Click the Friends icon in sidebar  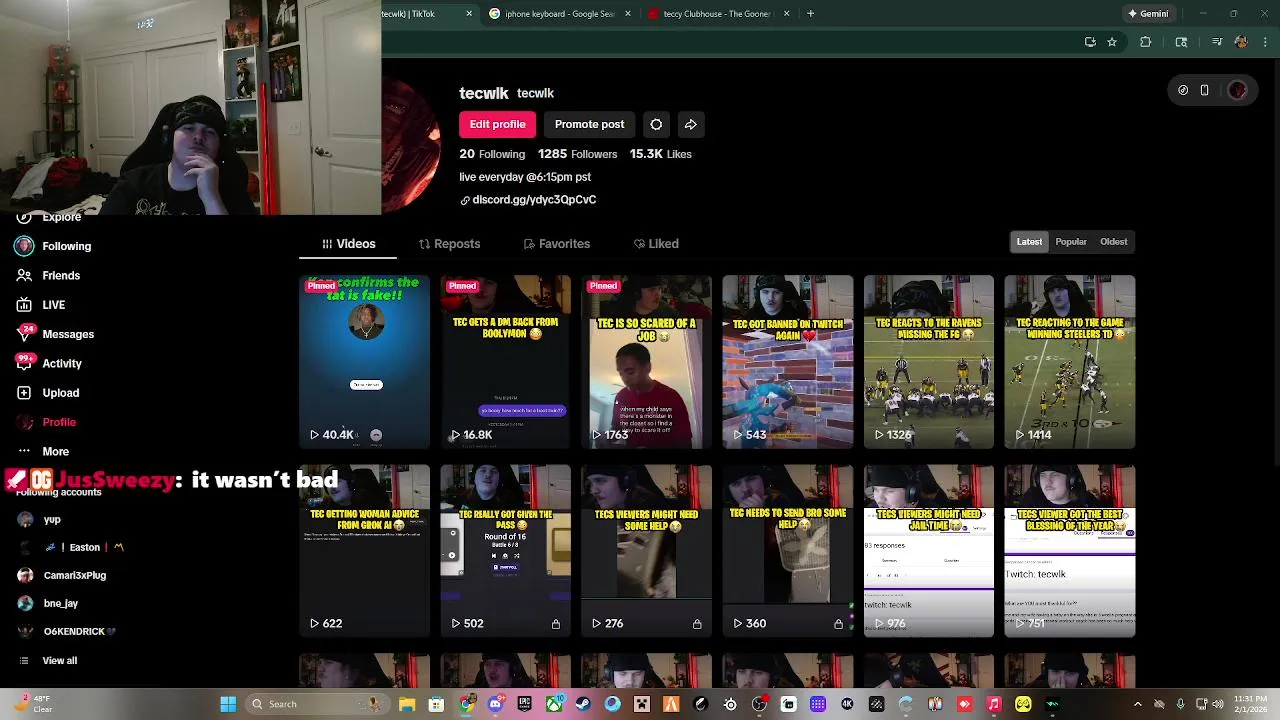[x=23, y=275]
